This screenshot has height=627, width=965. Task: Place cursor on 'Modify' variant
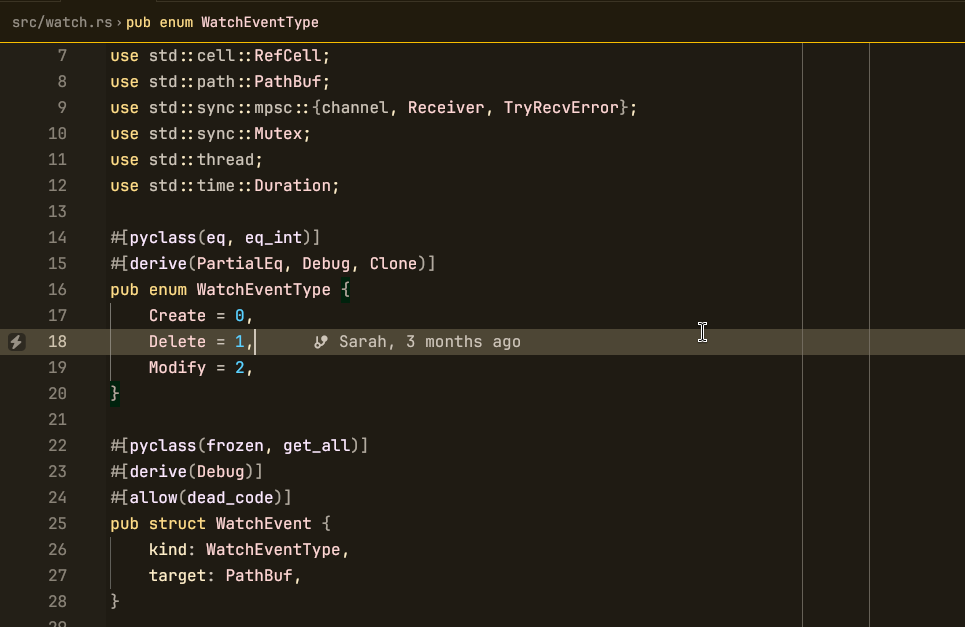(x=177, y=368)
